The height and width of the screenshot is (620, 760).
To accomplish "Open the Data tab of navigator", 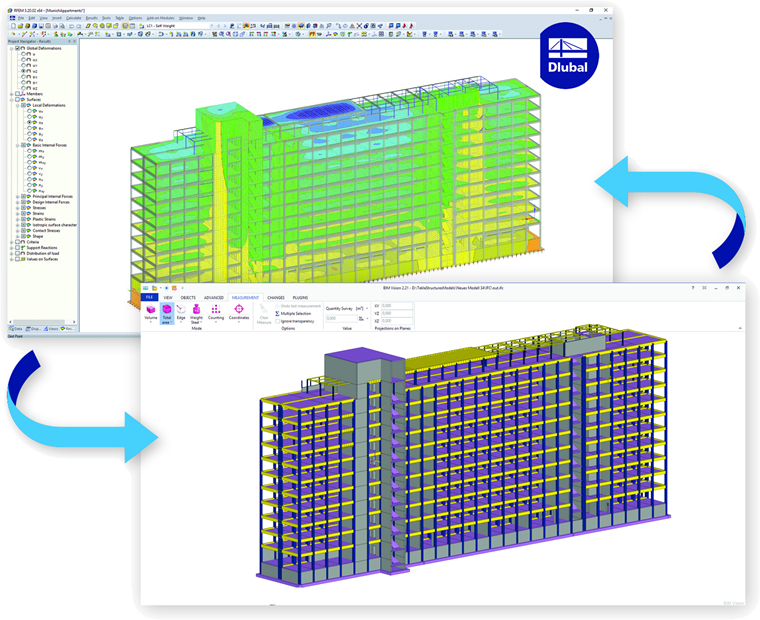I will [16, 329].
